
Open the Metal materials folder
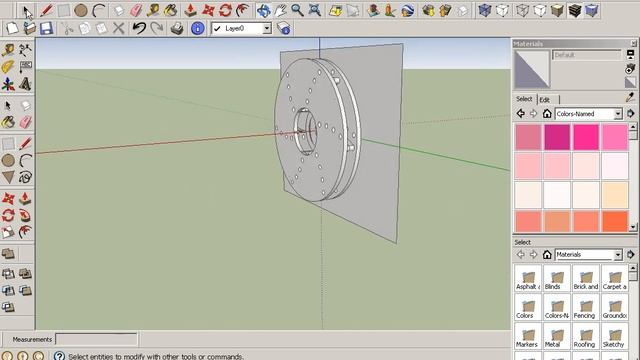point(557,336)
